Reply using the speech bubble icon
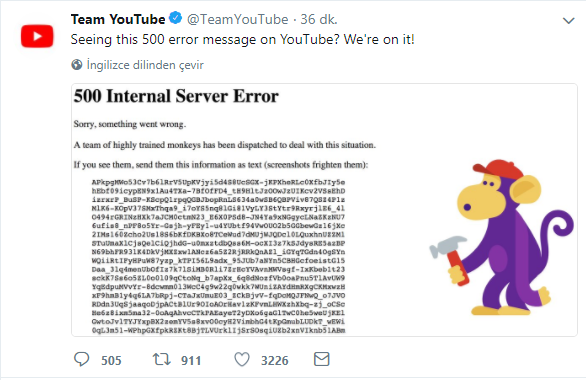The height and width of the screenshot is (380, 586). pyautogui.click(x=81, y=359)
